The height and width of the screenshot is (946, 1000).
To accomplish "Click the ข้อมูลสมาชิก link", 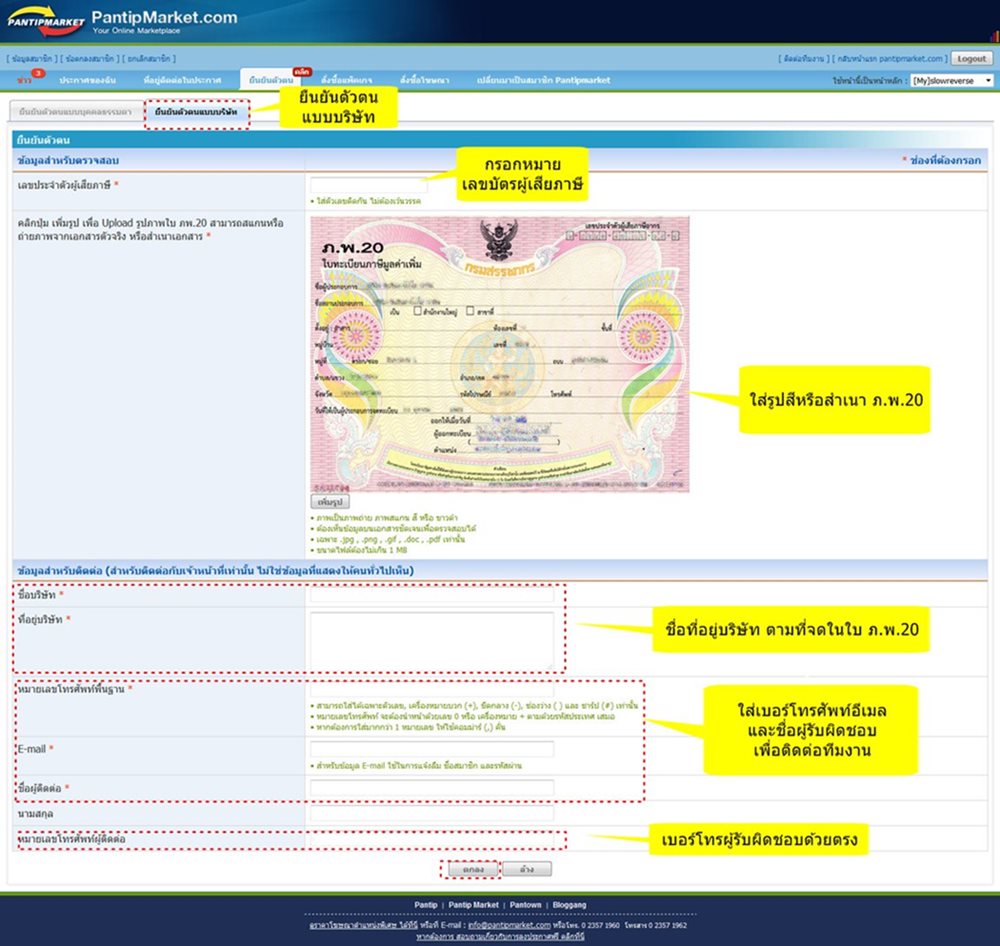I will pyautogui.click(x=30, y=60).
